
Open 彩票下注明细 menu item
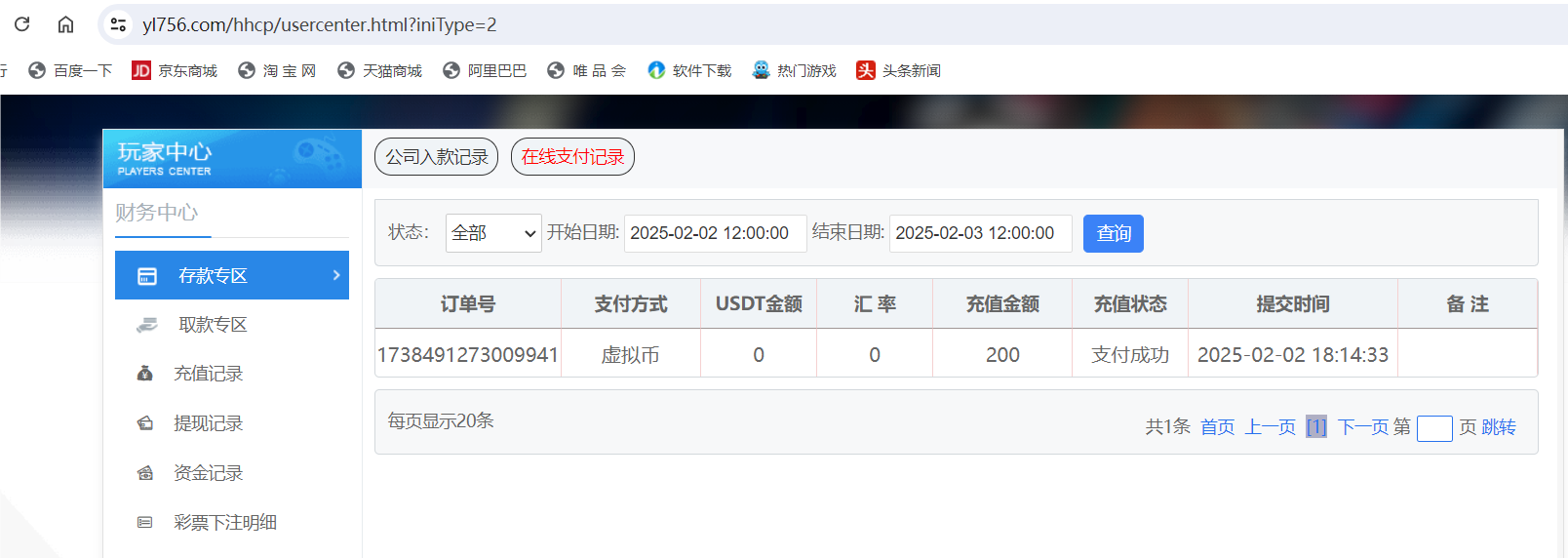click(232, 523)
